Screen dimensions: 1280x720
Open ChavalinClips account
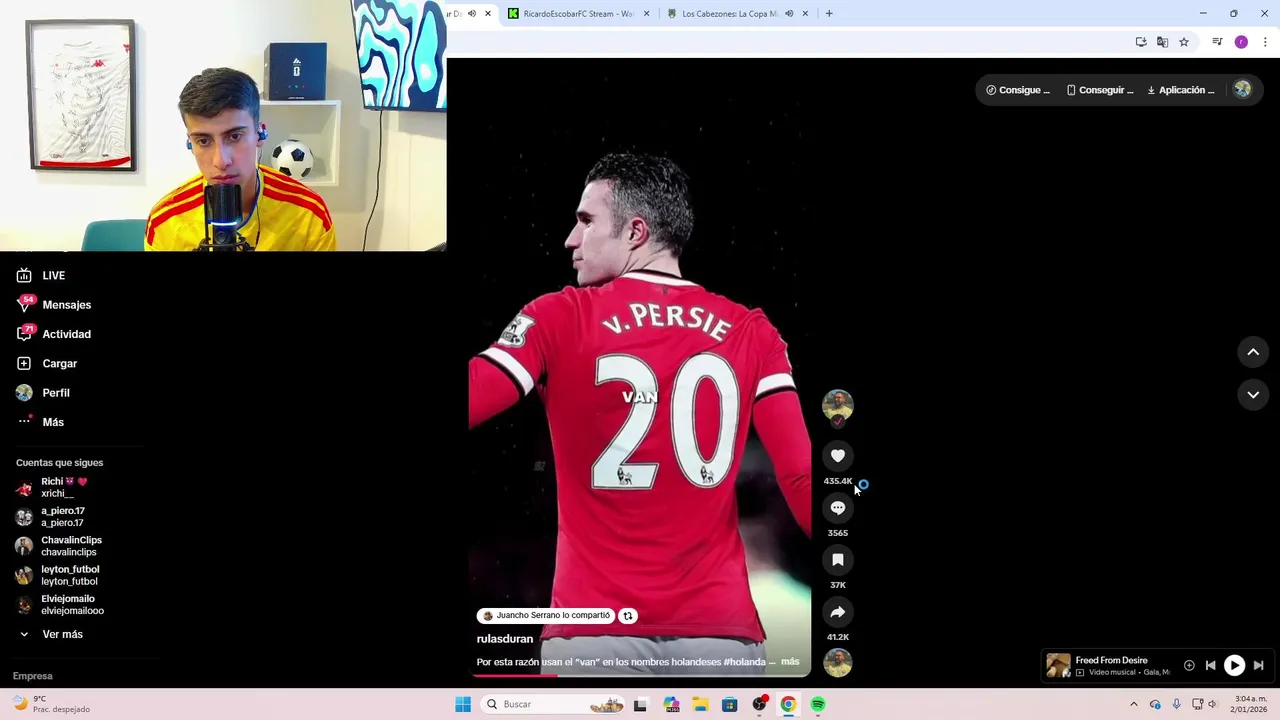click(x=58, y=546)
